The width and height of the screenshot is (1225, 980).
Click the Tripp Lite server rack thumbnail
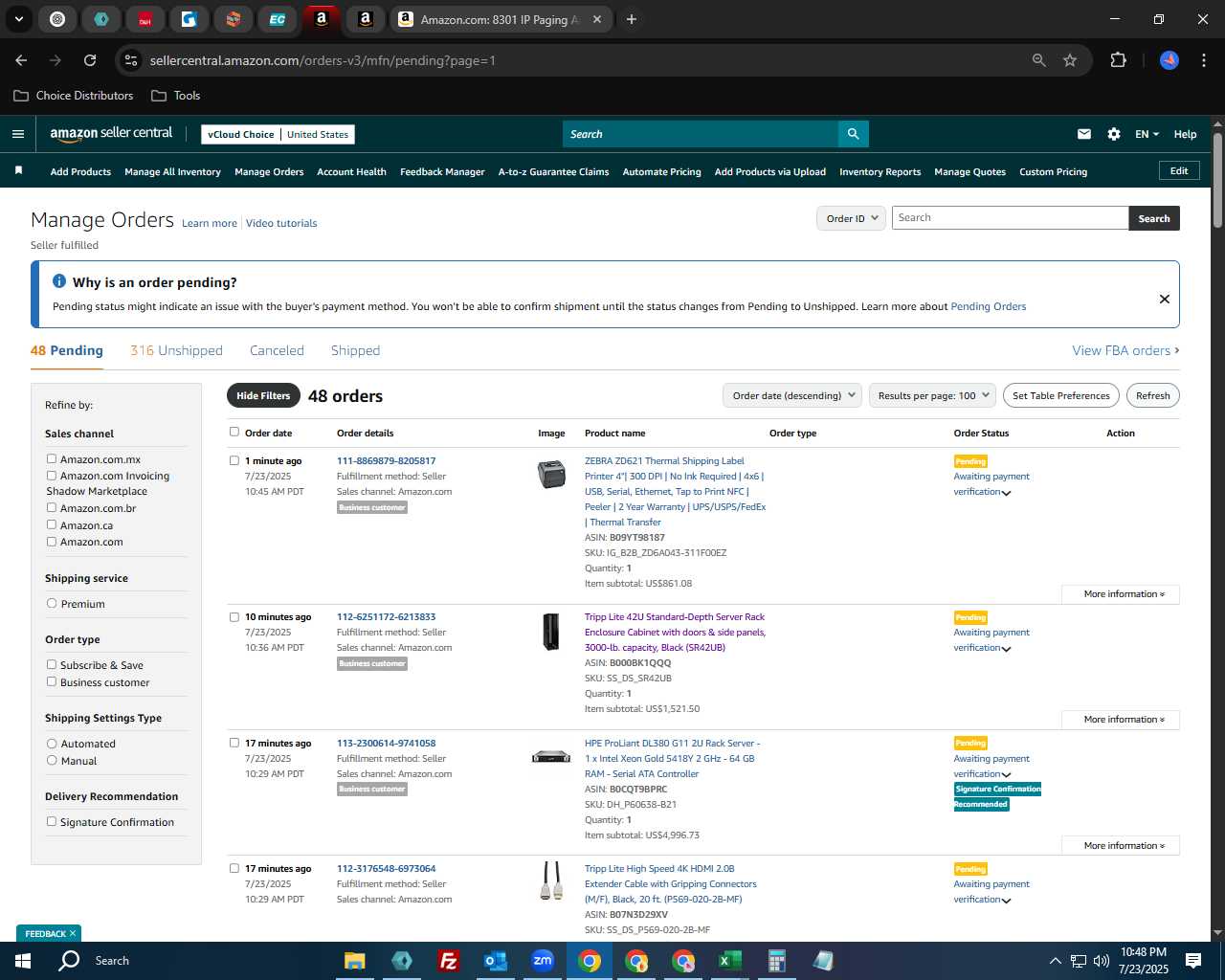(551, 632)
